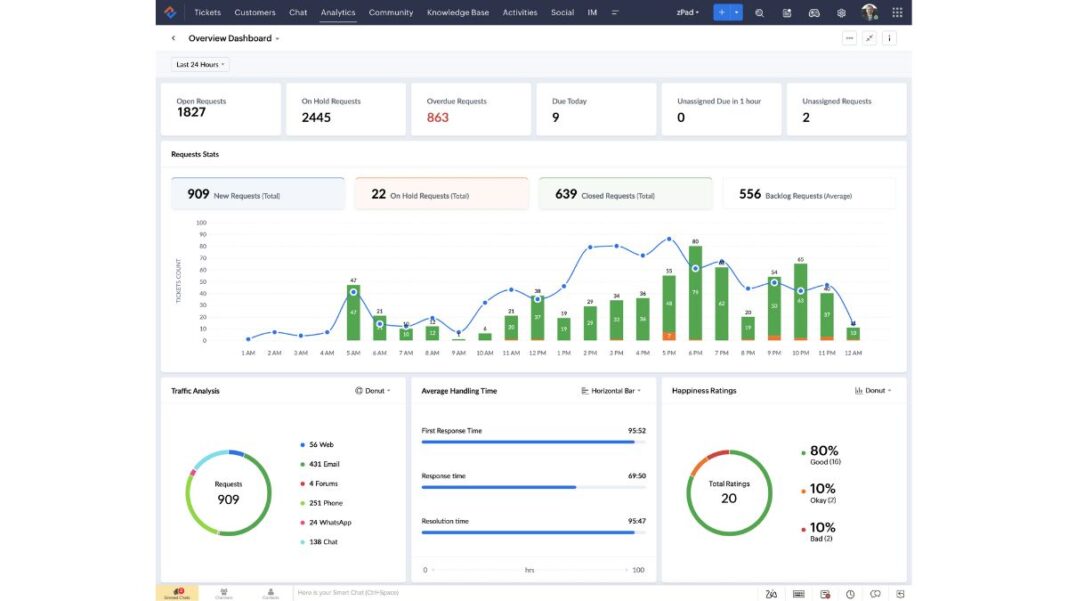The image size is (1068, 601).
Task: Open the Contacts icon in bottom bar
Action: (x=270, y=593)
